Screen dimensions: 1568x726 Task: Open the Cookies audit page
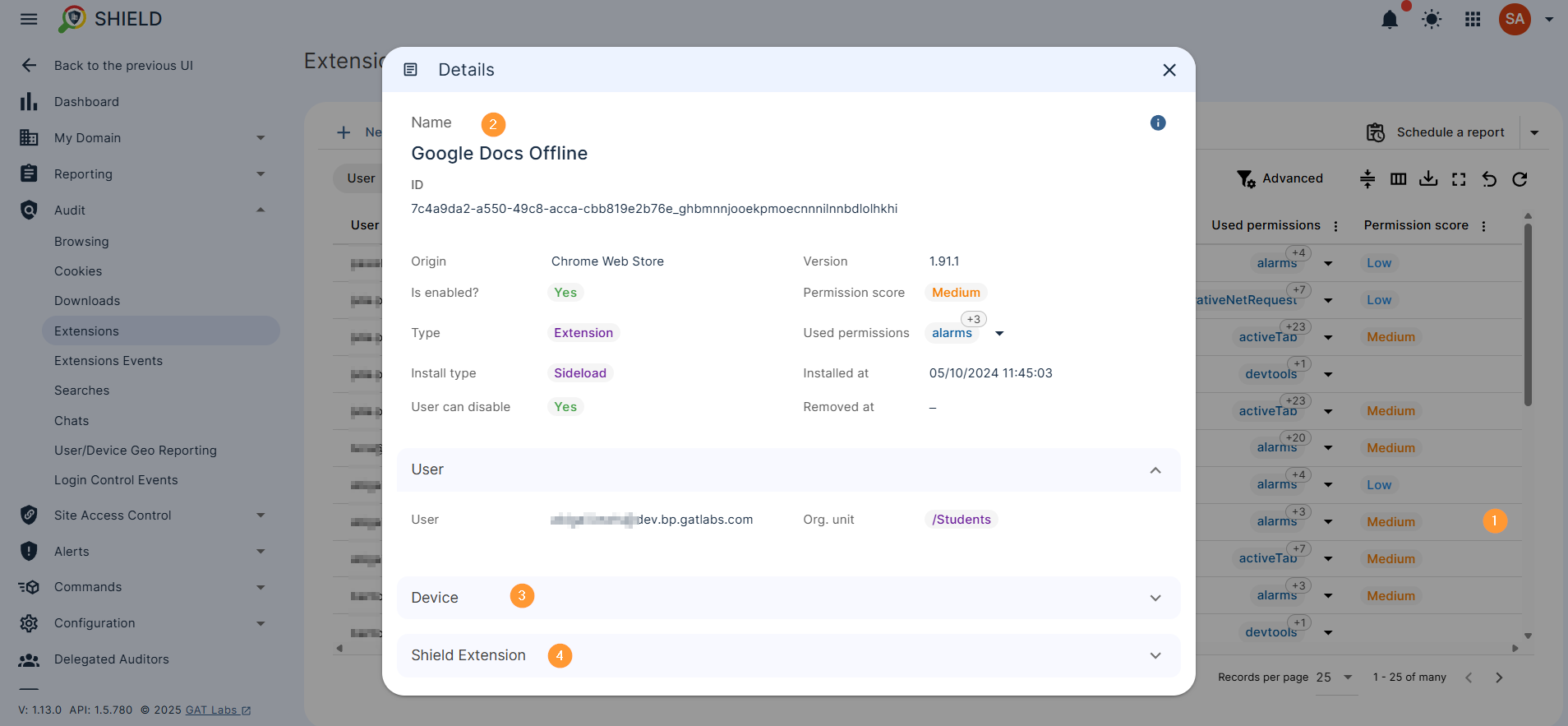[78, 271]
